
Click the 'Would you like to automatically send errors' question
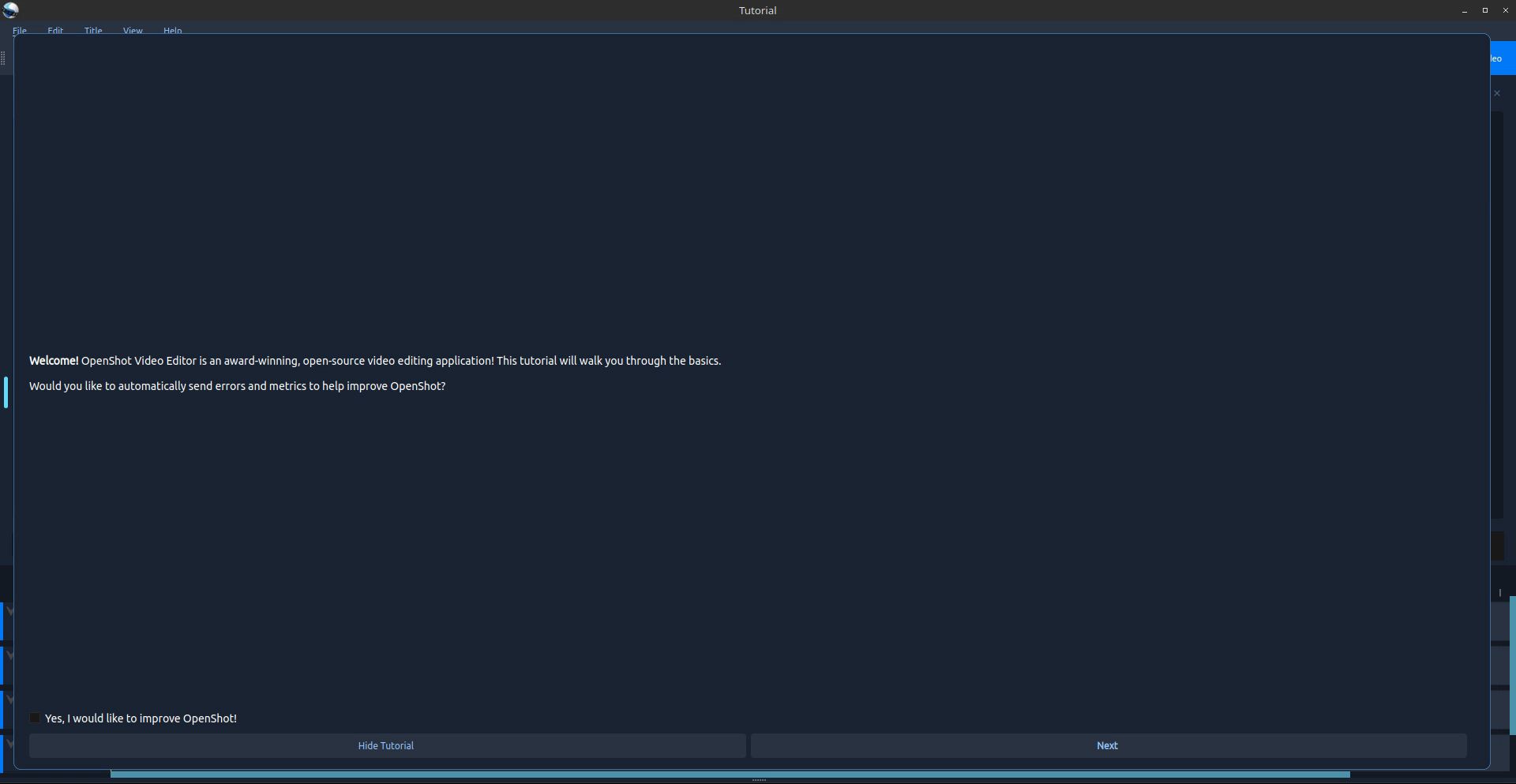pos(238,386)
